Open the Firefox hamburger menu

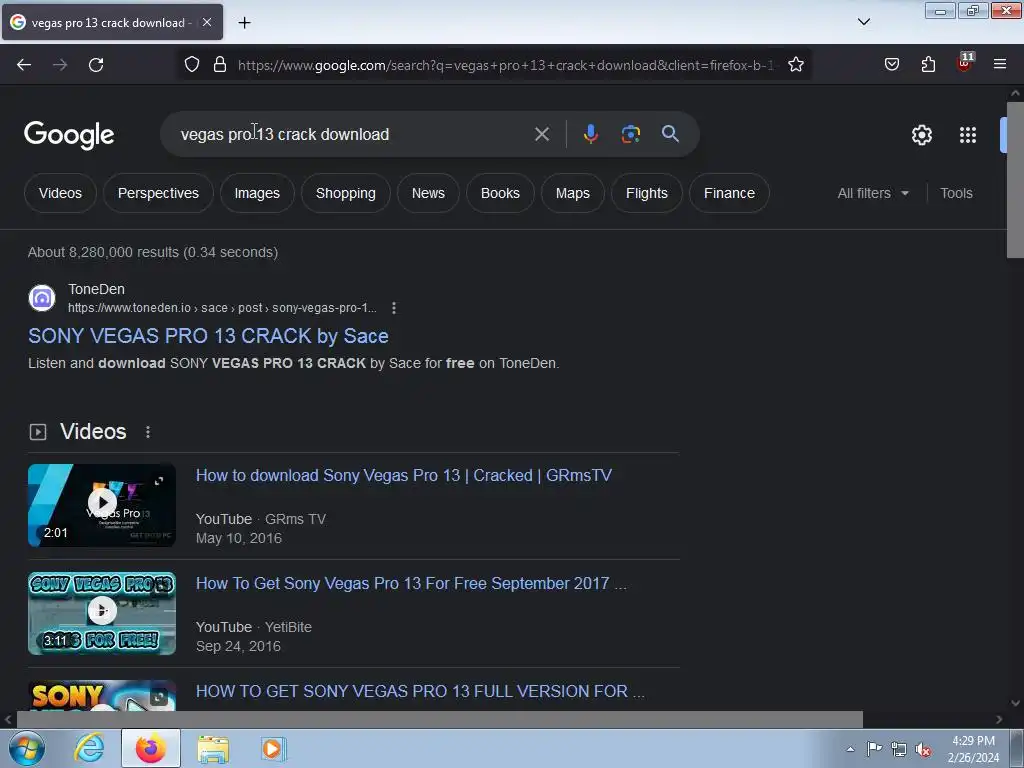(x=1000, y=65)
